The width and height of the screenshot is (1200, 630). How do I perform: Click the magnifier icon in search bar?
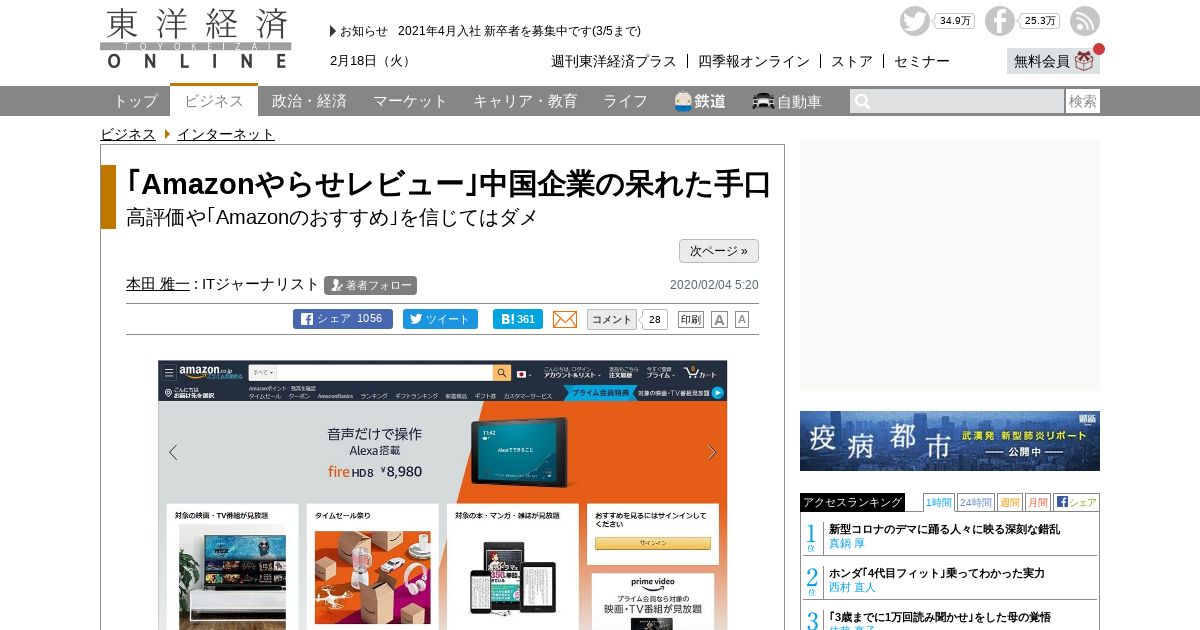[862, 101]
